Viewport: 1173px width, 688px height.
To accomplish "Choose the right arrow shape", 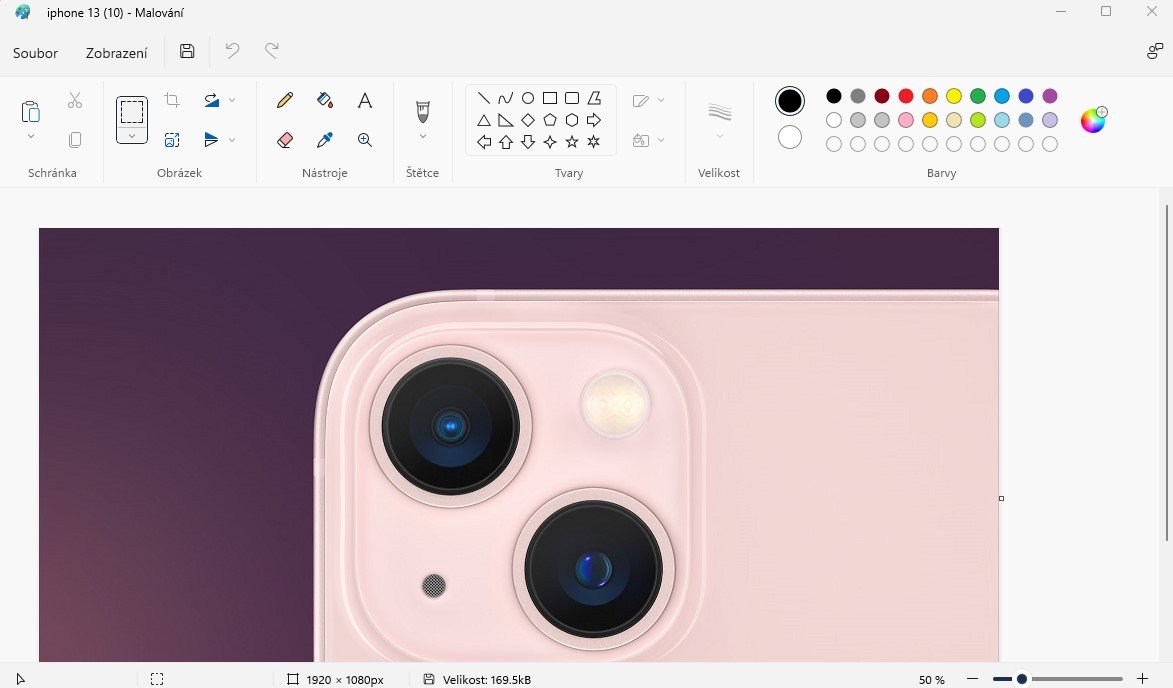I will click(594, 120).
